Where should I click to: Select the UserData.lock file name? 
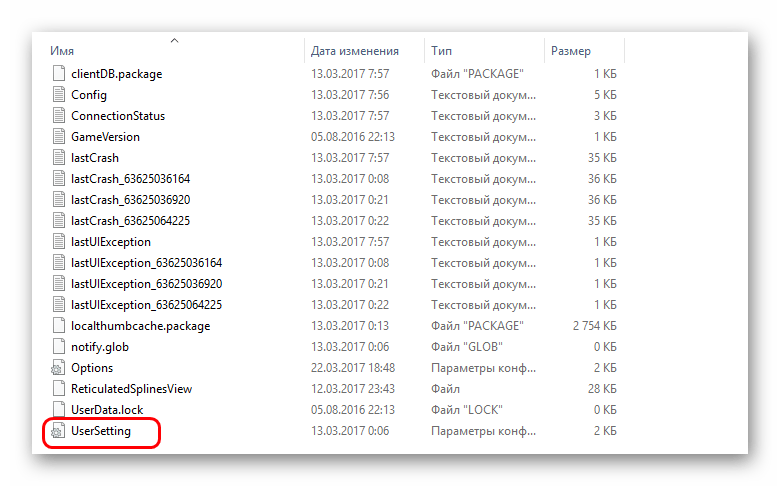coord(107,410)
